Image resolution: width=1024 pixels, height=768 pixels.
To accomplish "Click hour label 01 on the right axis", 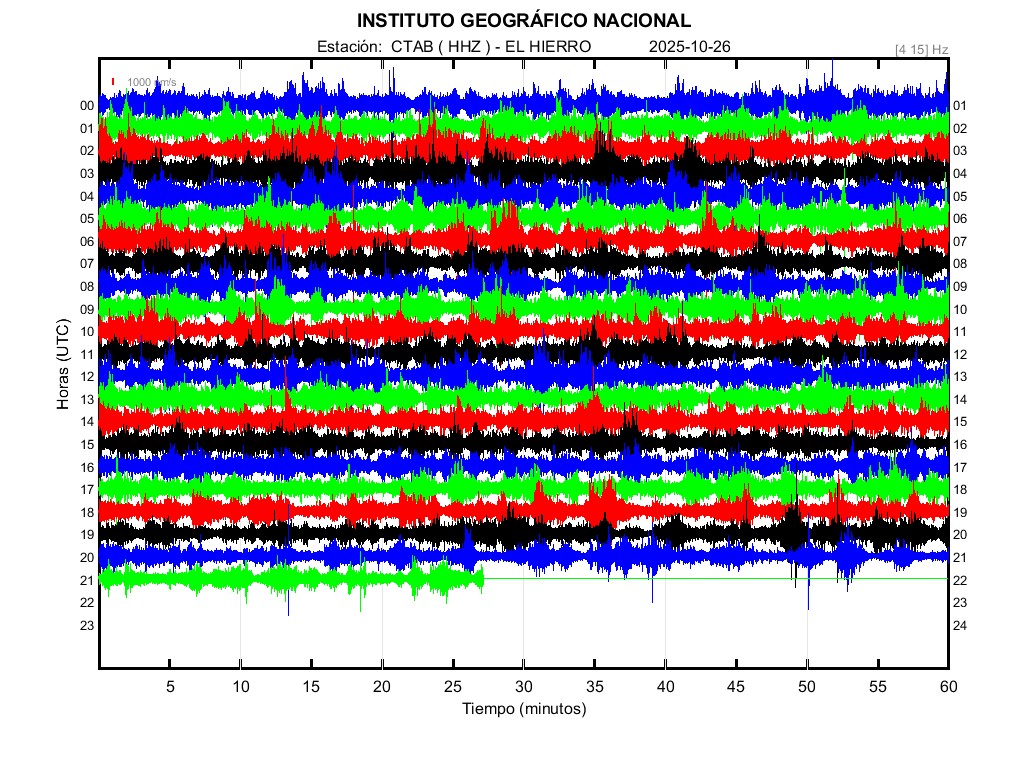I will click(x=960, y=106).
